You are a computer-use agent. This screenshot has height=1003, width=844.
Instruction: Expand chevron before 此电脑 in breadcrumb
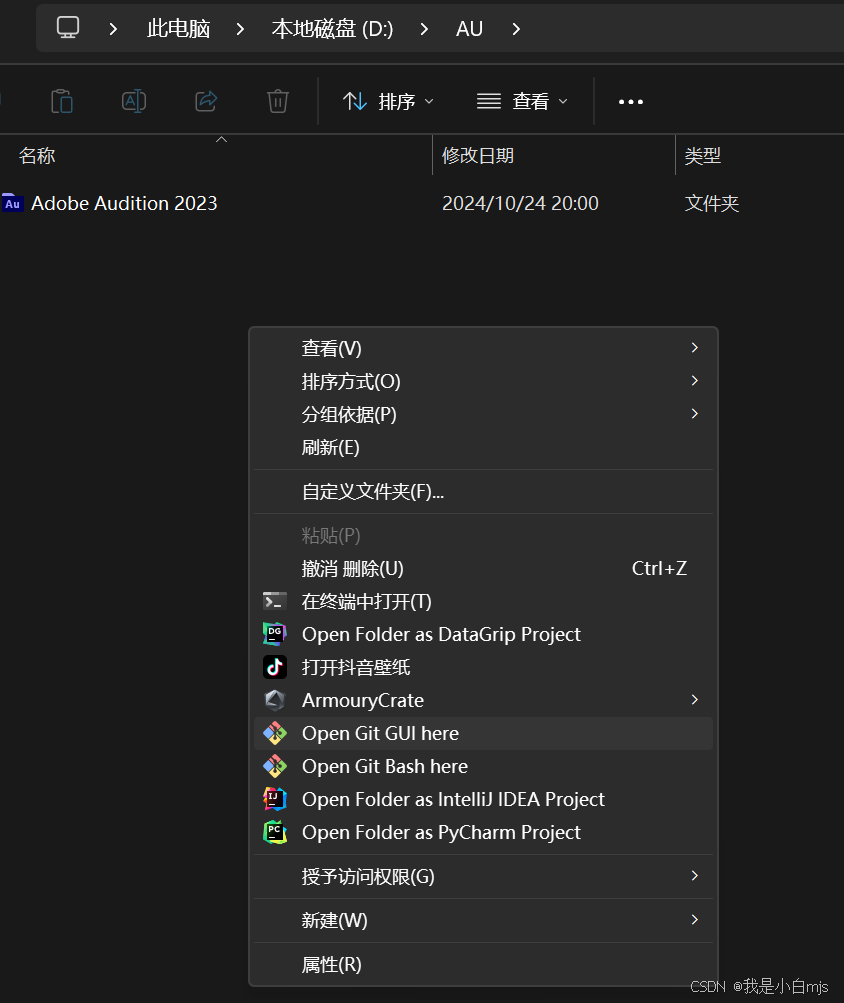[x=113, y=29]
